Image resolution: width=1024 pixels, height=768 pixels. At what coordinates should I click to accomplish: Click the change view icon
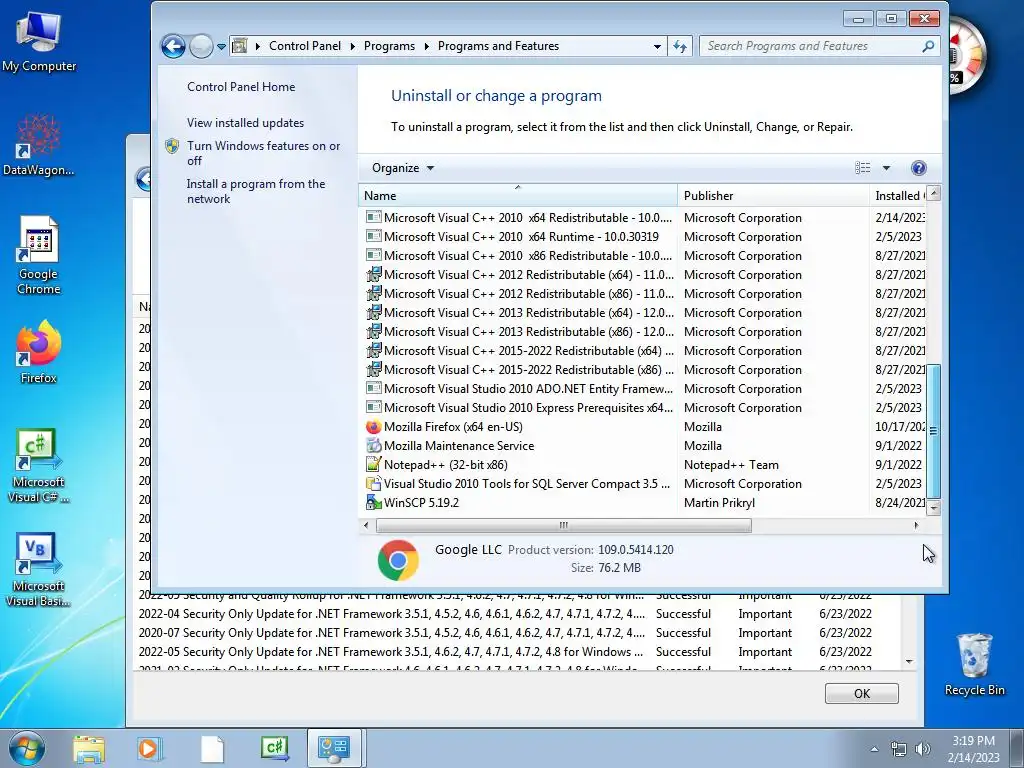(x=862, y=168)
